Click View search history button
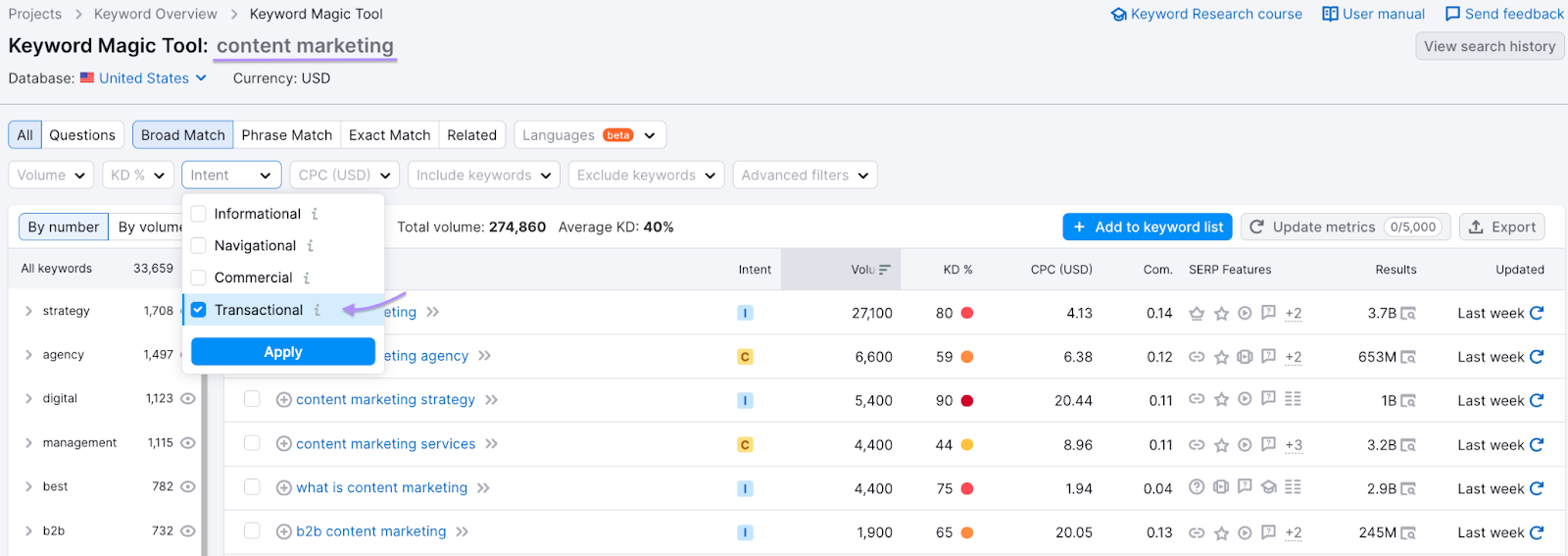The image size is (1568, 556). [1490, 46]
